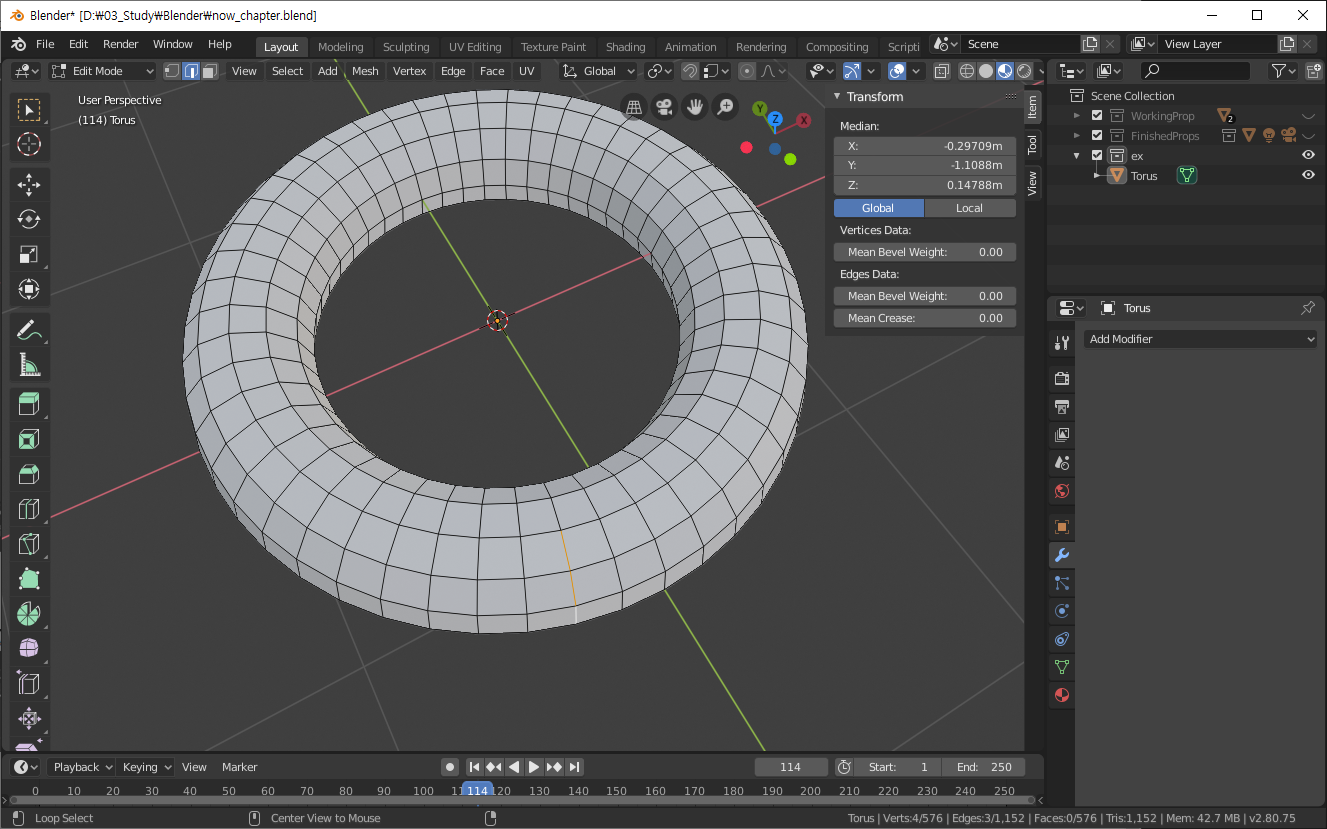Select the Move tool in the toolbar

coord(29,184)
